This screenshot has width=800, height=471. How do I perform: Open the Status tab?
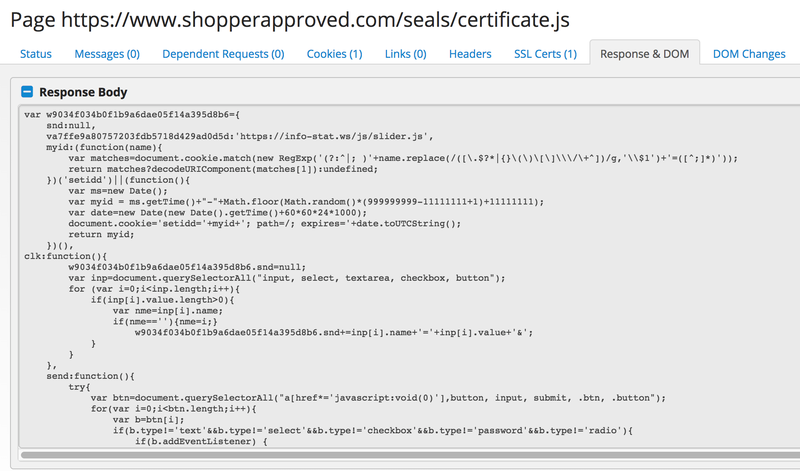point(36,54)
